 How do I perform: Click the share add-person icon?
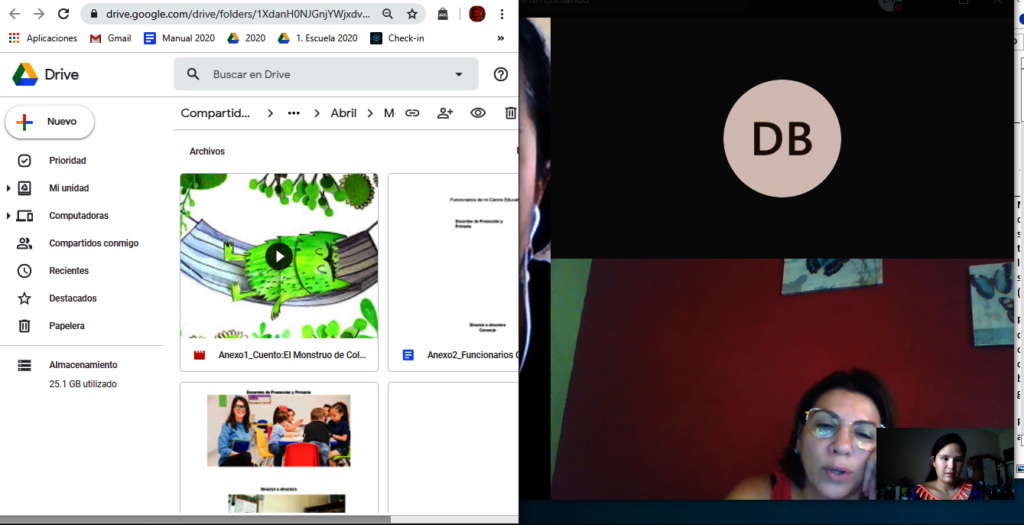[445, 113]
